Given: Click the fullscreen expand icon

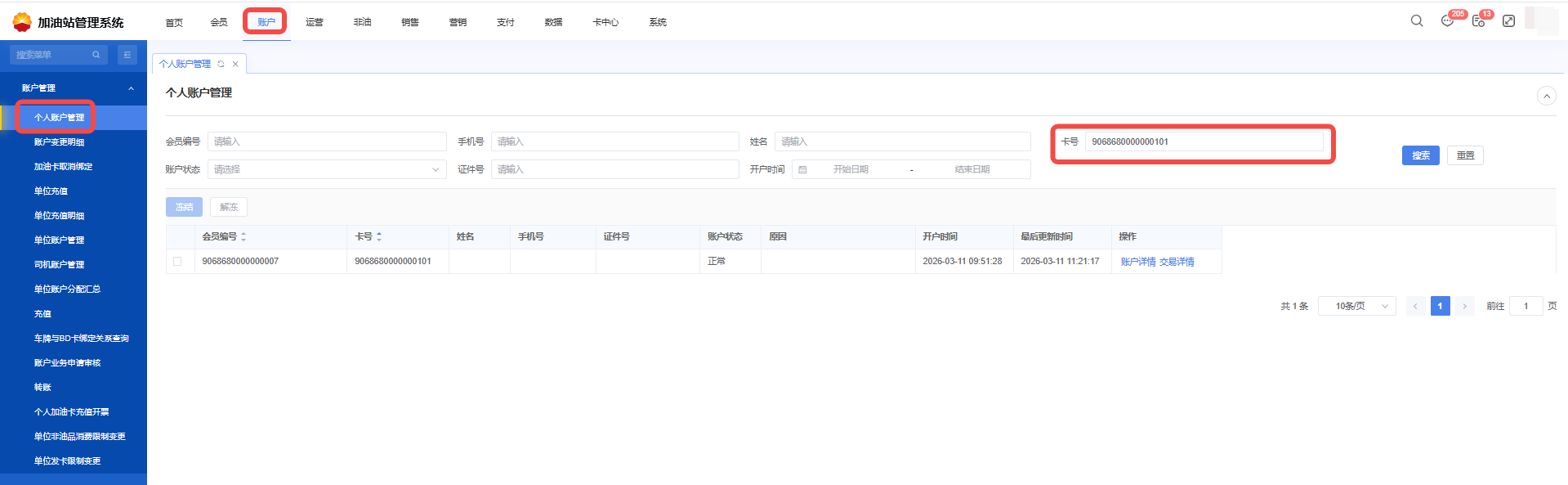Looking at the screenshot, I should pyautogui.click(x=1508, y=21).
